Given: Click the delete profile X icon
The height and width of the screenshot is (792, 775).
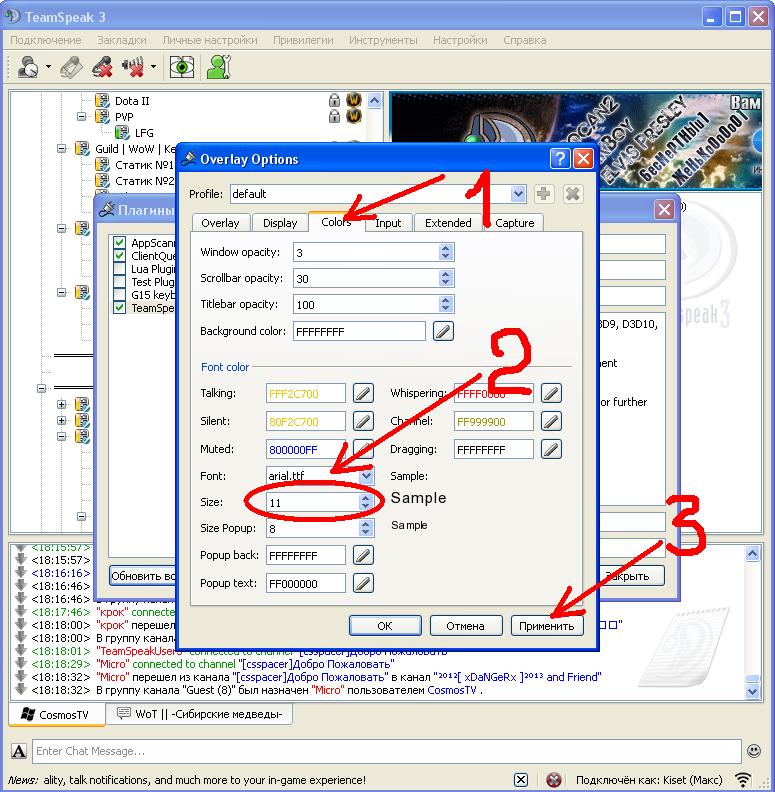Looking at the screenshot, I should coord(572,194).
